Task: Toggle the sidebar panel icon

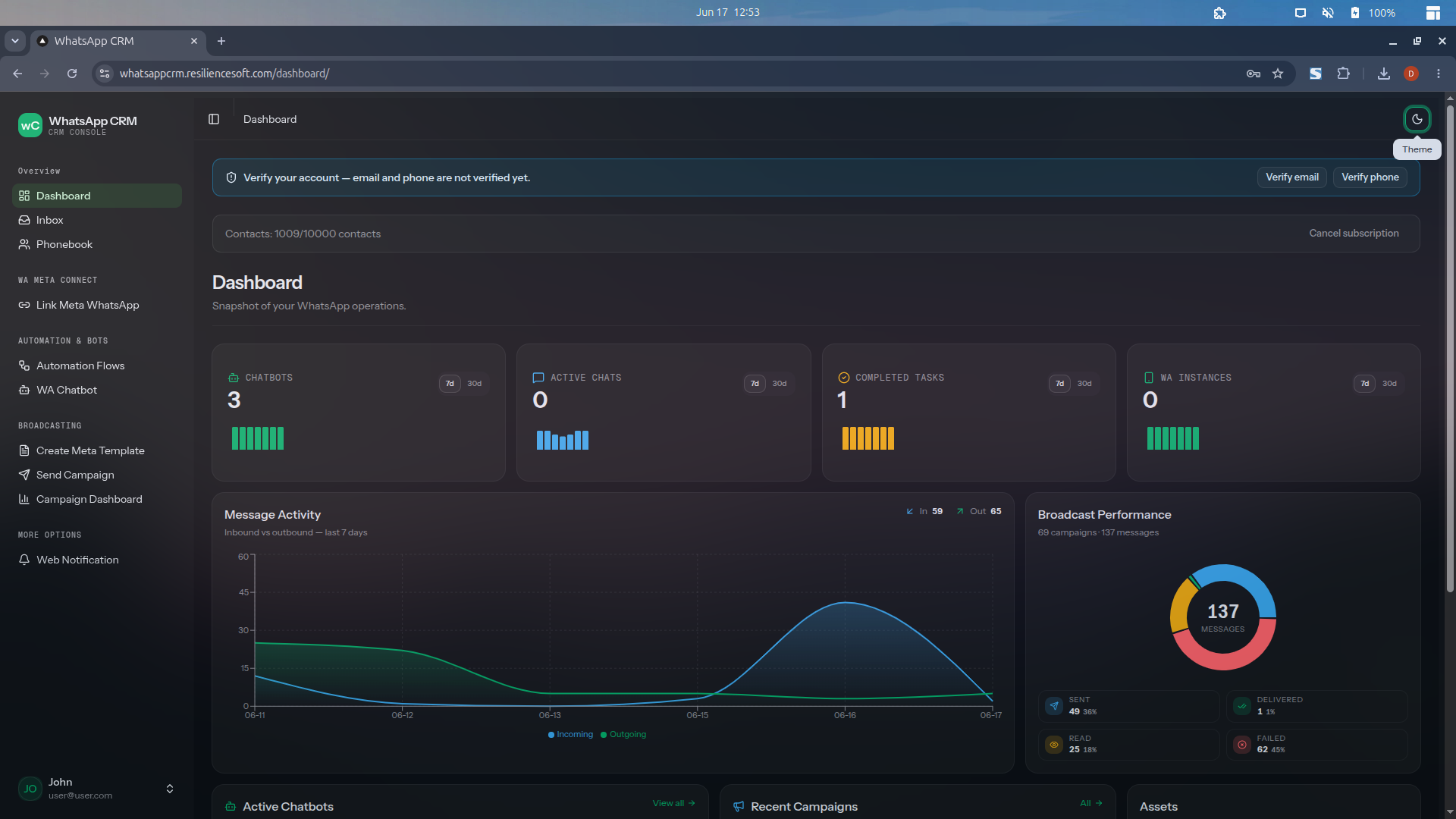Action: tap(214, 119)
